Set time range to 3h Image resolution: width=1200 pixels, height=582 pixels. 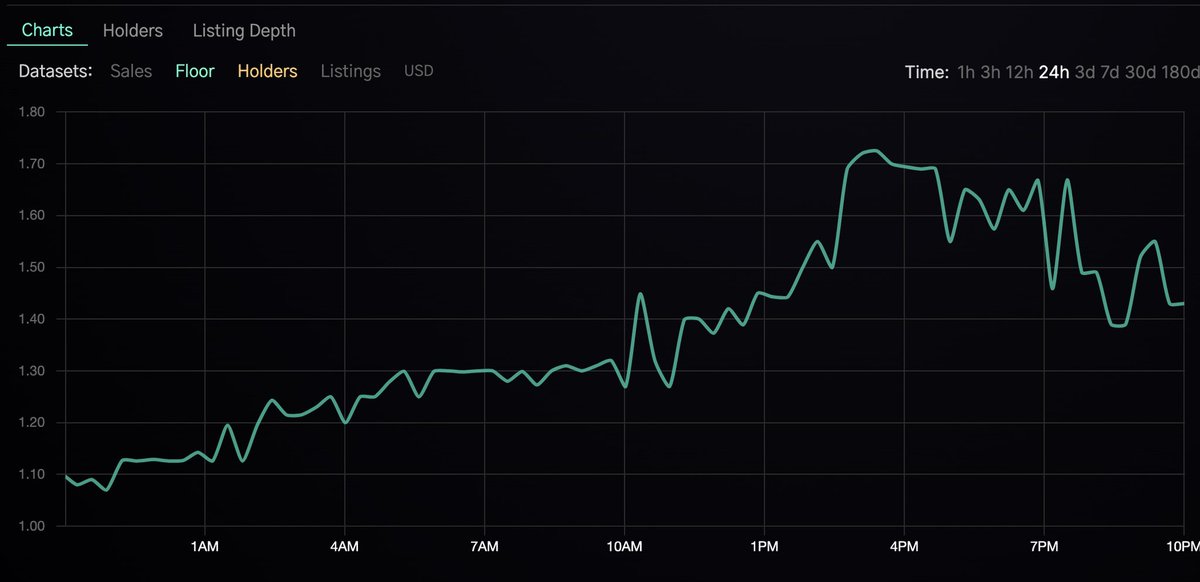(x=990, y=72)
